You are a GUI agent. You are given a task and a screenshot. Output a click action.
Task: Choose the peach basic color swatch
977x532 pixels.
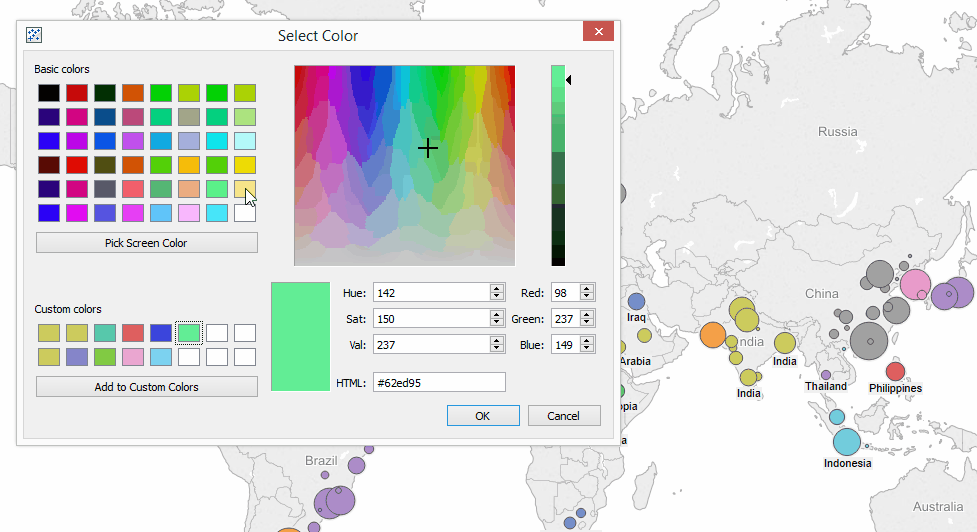189,189
